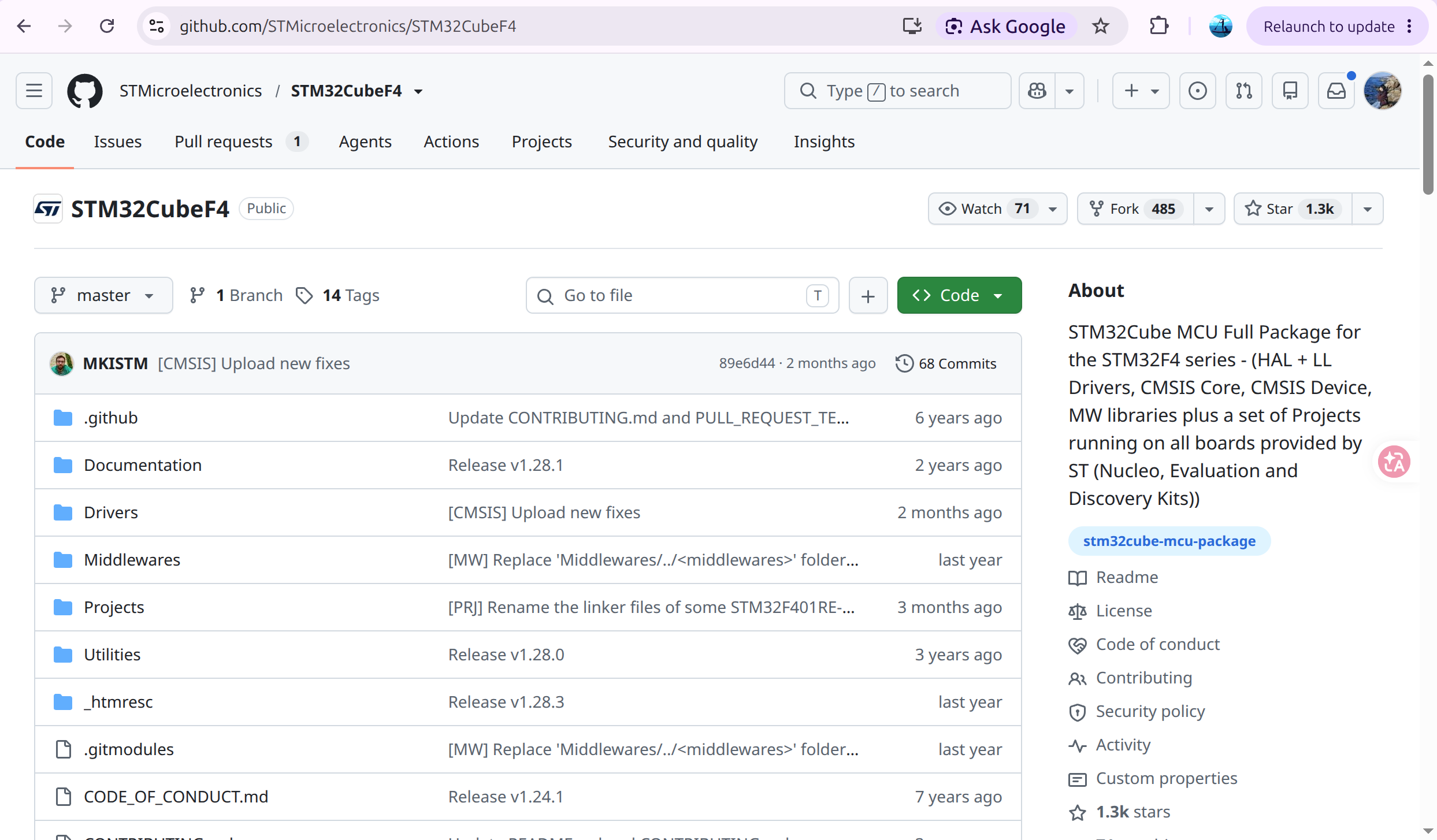Click the add file plus button

click(868, 295)
